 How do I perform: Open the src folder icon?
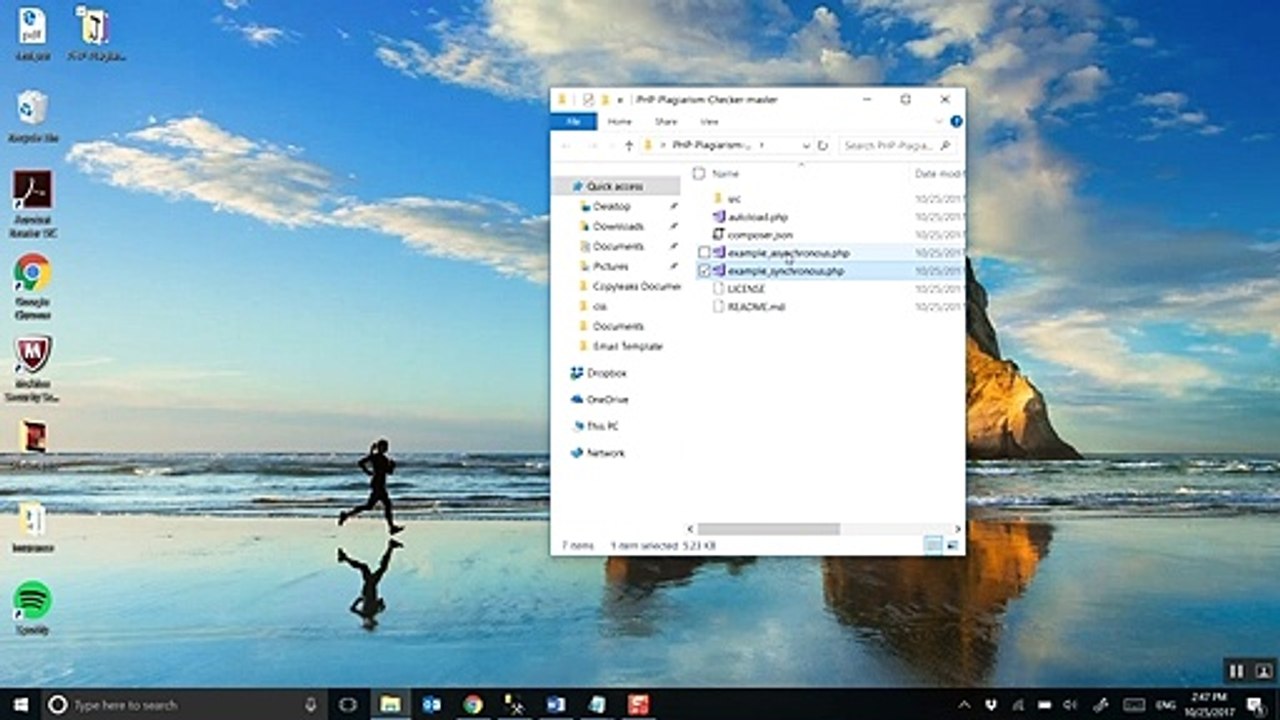[717, 198]
